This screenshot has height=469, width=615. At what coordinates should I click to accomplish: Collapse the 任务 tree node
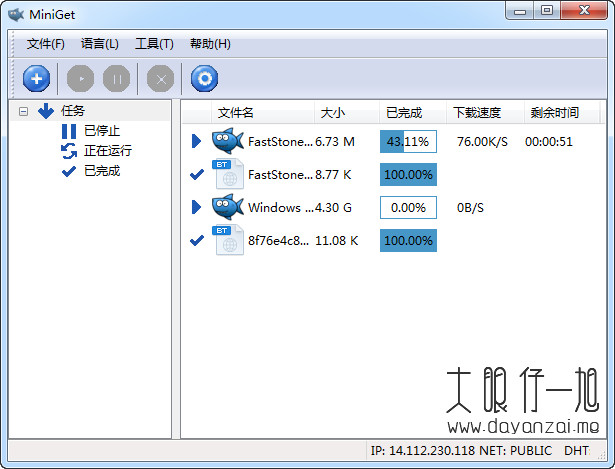click(x=24, y=112)
